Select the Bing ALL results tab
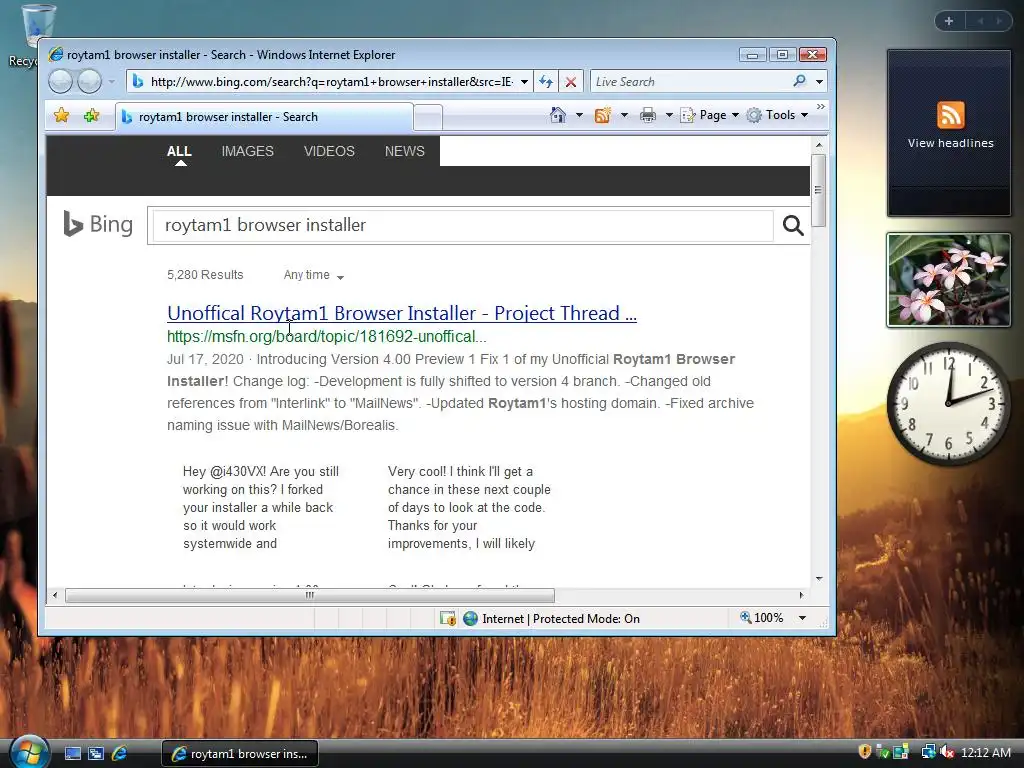Screen dimensions: 1024x768 [x=179, y=151]
